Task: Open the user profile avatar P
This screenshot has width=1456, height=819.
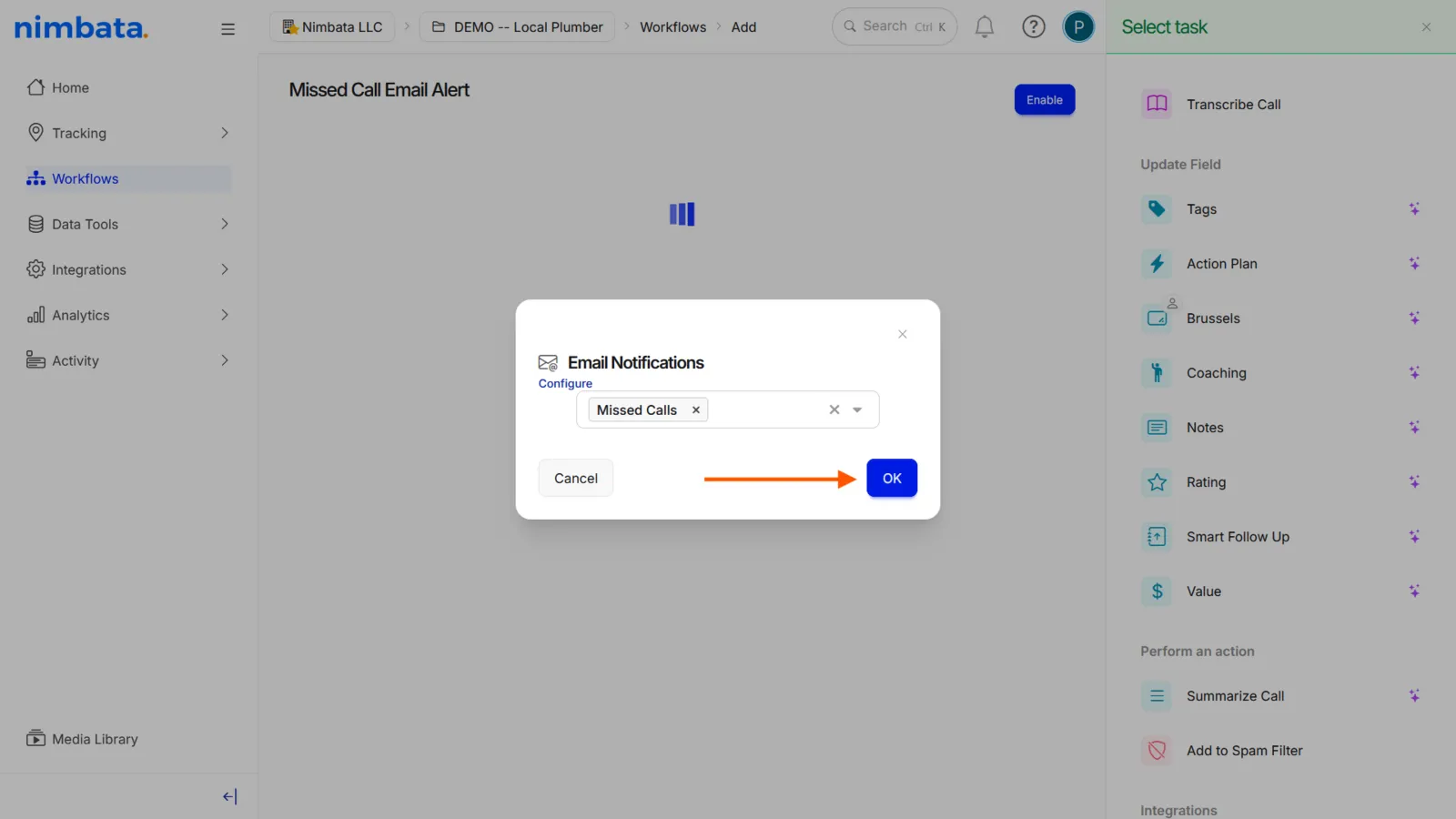Action: [x=1078, y=27]
